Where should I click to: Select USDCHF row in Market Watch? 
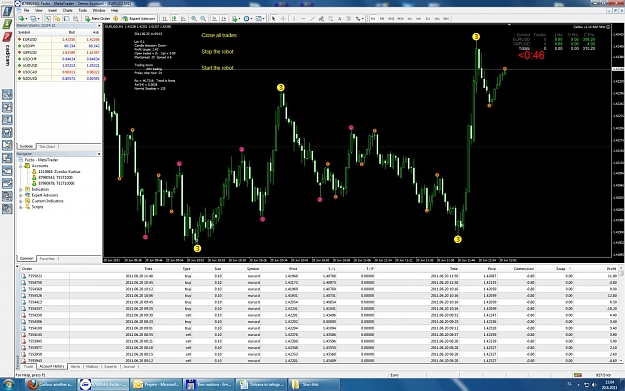point(59,59)
